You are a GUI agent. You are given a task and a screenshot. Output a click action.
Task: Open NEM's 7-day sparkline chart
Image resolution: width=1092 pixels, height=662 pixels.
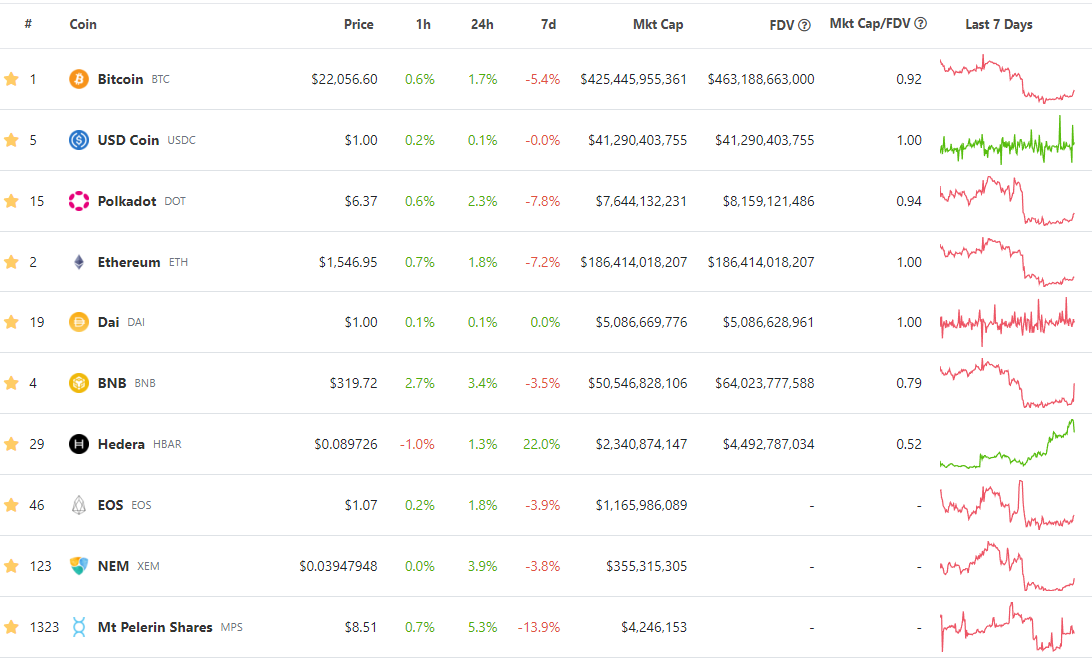pos(1007,566)
